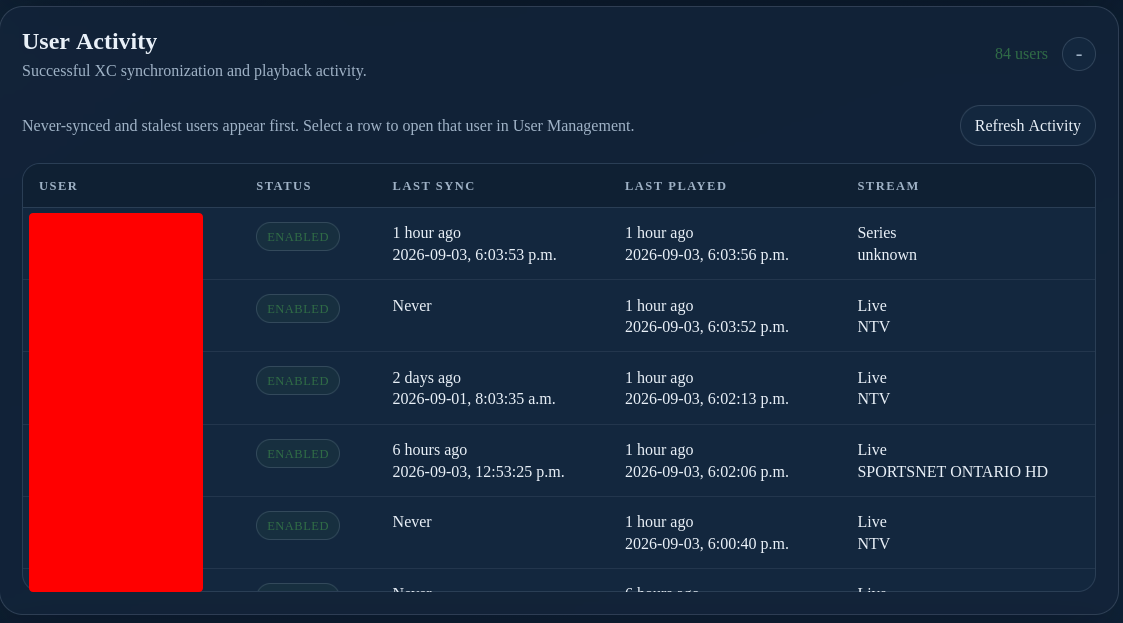
Task: Click ENABLED badge in row played 6:03:52 p.m.
Action: [298, 309]
